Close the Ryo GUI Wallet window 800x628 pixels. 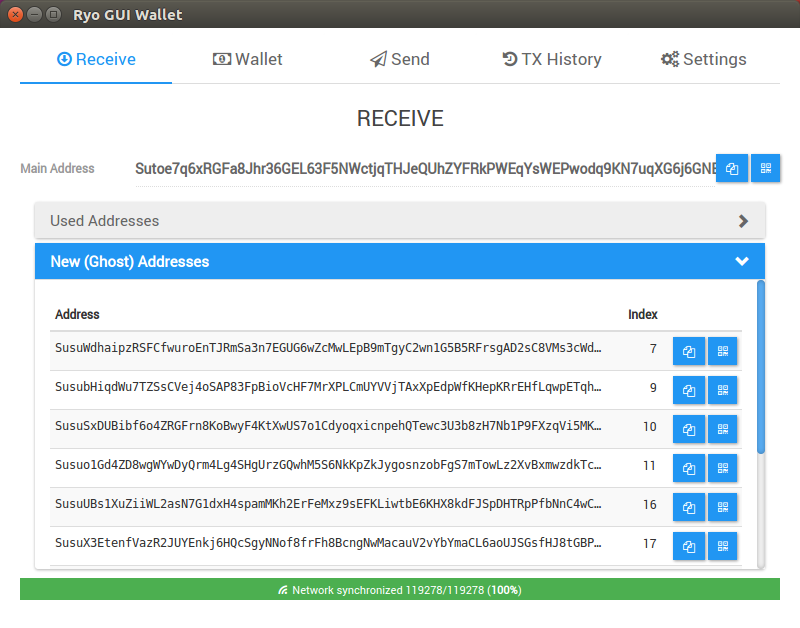15,14
